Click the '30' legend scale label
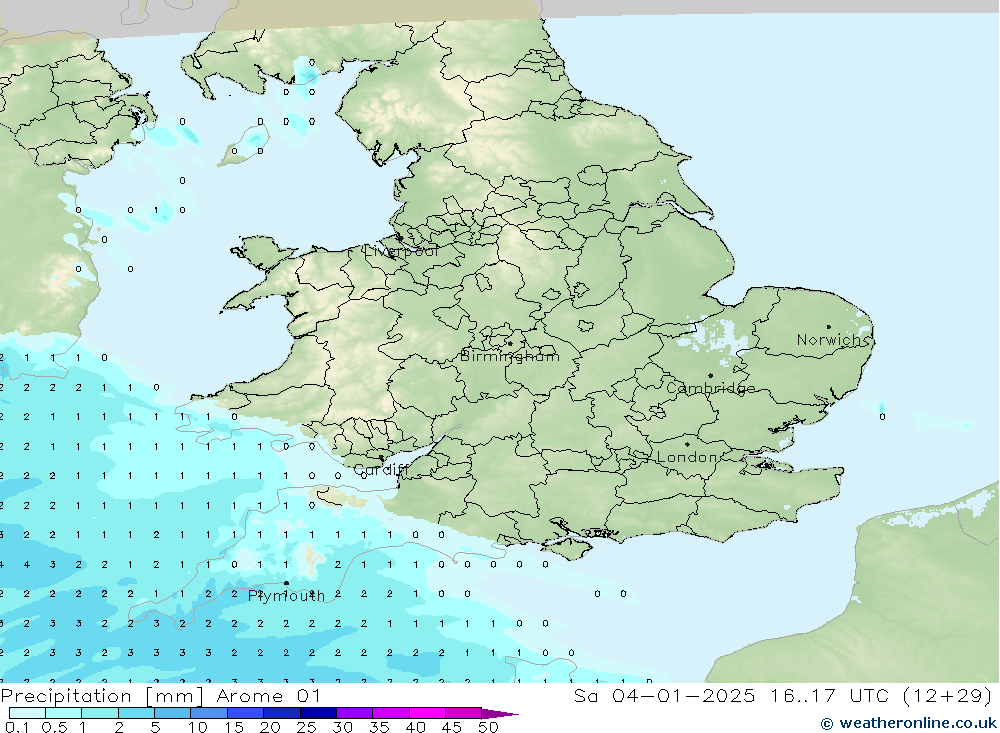 tap(342, 727)
